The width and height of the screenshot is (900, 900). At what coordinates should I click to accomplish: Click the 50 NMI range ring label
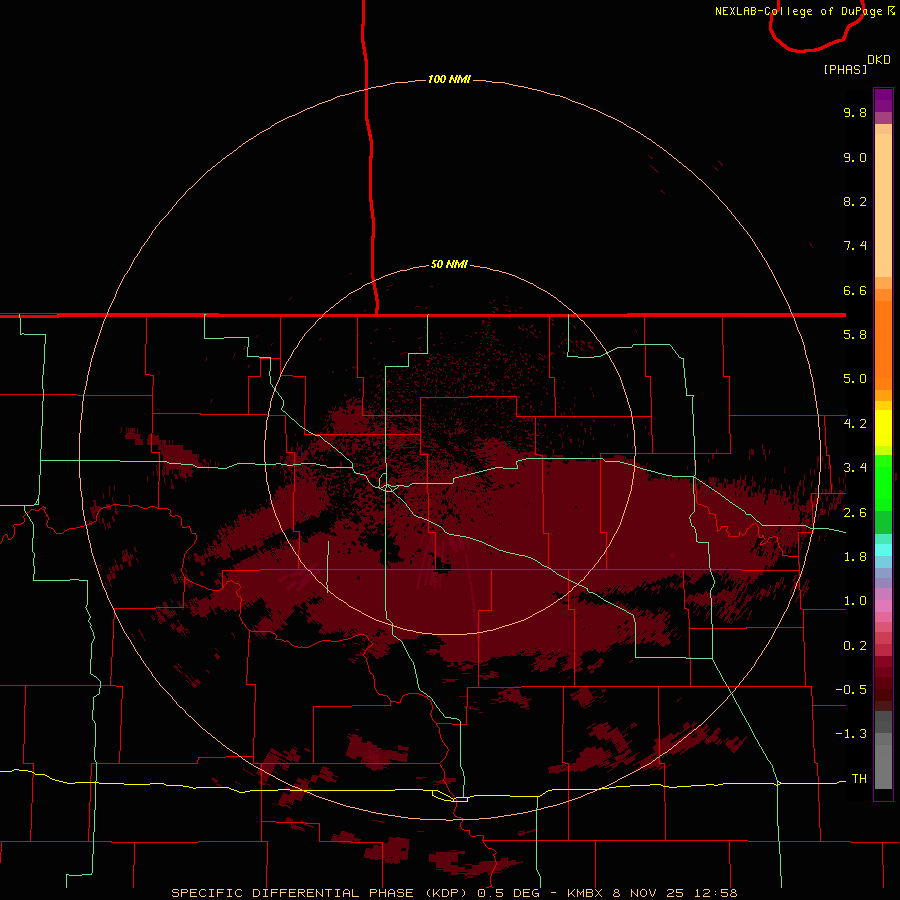pyautogui.click(x=449, y=264)
